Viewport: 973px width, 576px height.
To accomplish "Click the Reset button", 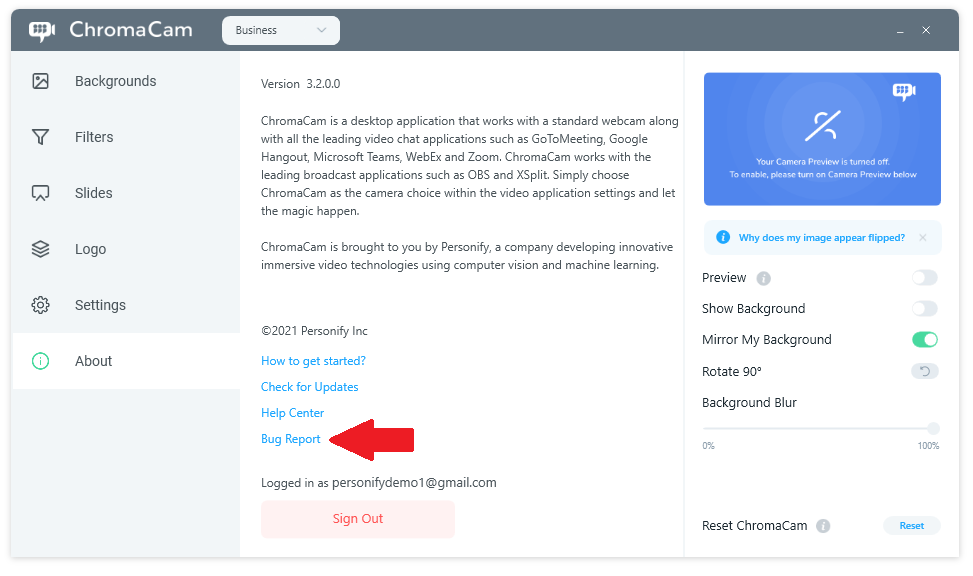I will [x=911, y=526].
